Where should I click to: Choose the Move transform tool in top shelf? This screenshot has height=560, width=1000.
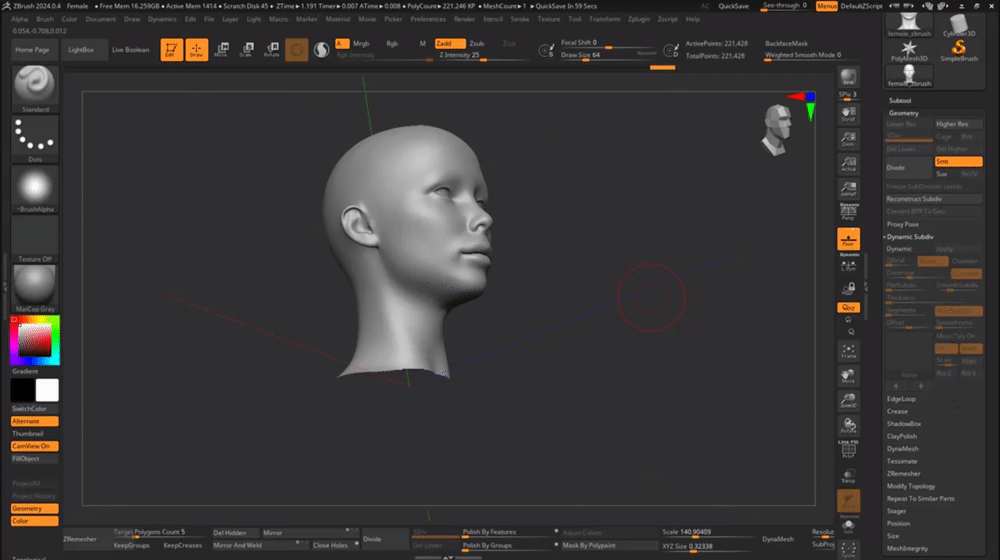pos(221,49)
